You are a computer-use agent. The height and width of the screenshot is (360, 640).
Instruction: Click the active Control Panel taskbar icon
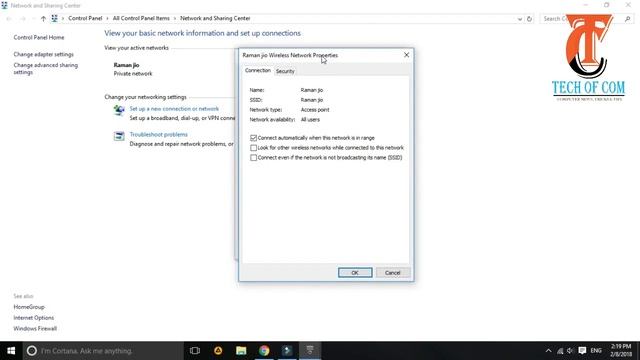[310, 351]
